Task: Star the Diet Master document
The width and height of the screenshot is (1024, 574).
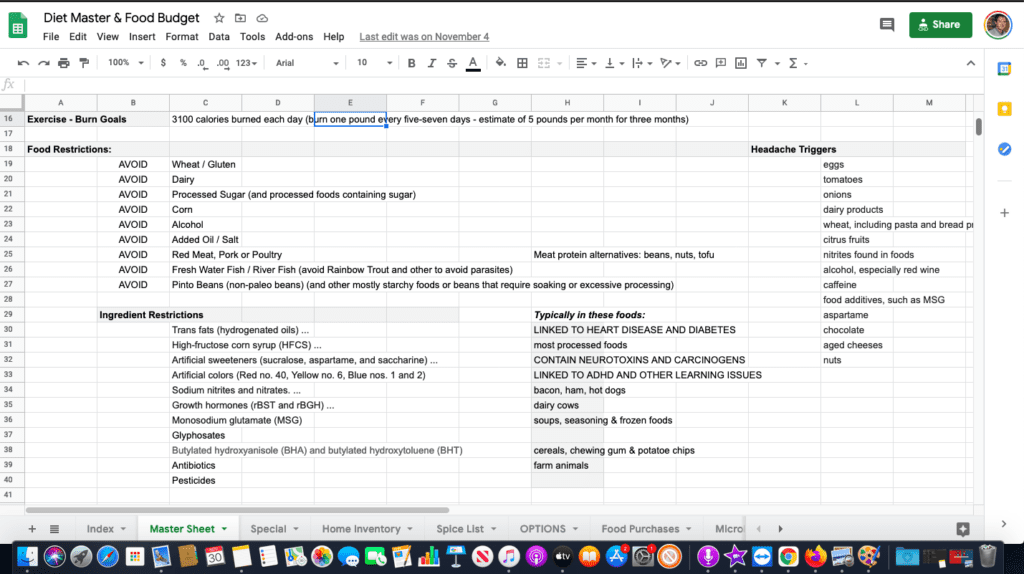Action: [x=219, y=18]
